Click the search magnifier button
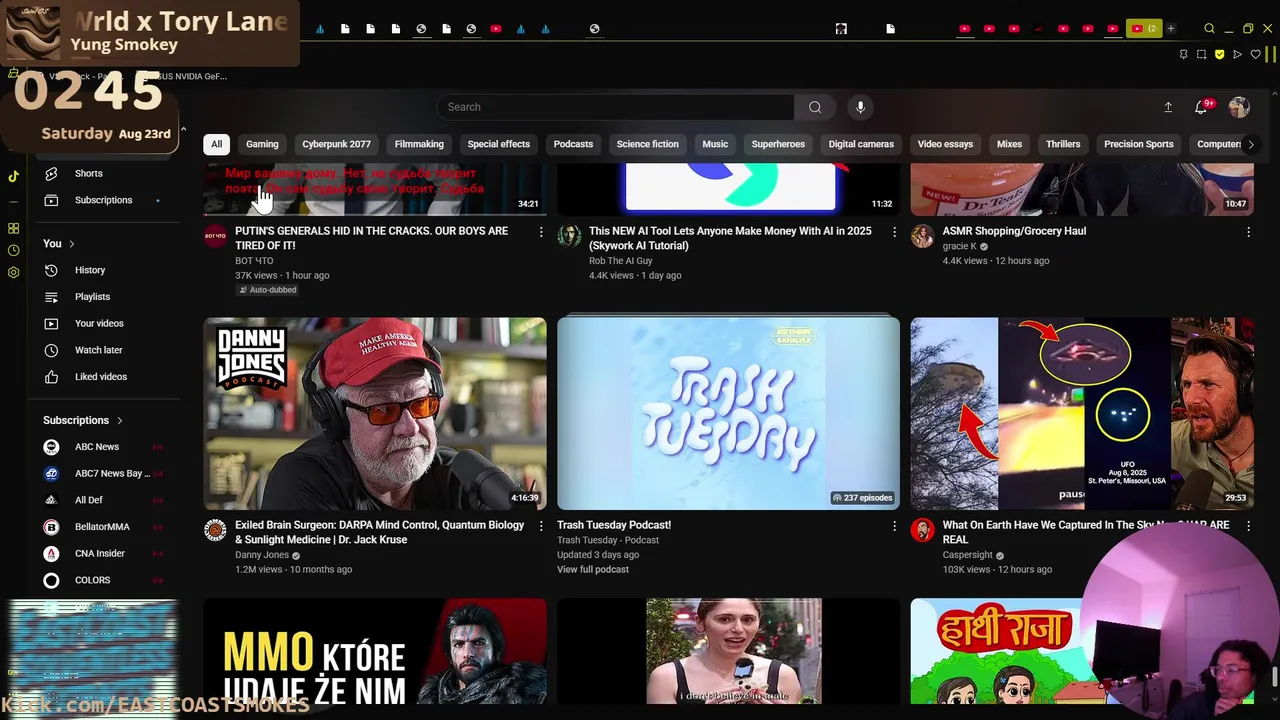1280x720 pixels. [815, 107]
